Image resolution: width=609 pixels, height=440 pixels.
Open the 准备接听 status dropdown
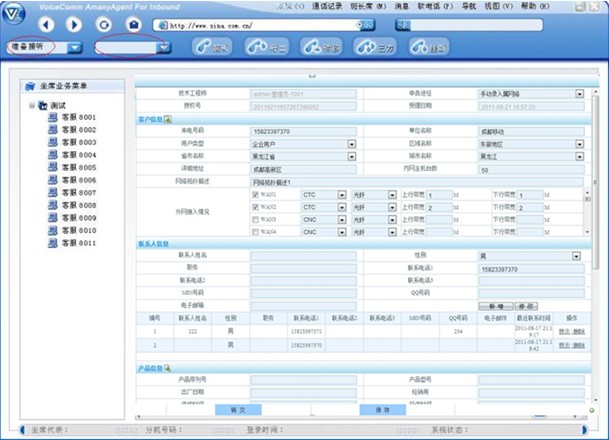[78, 47]
